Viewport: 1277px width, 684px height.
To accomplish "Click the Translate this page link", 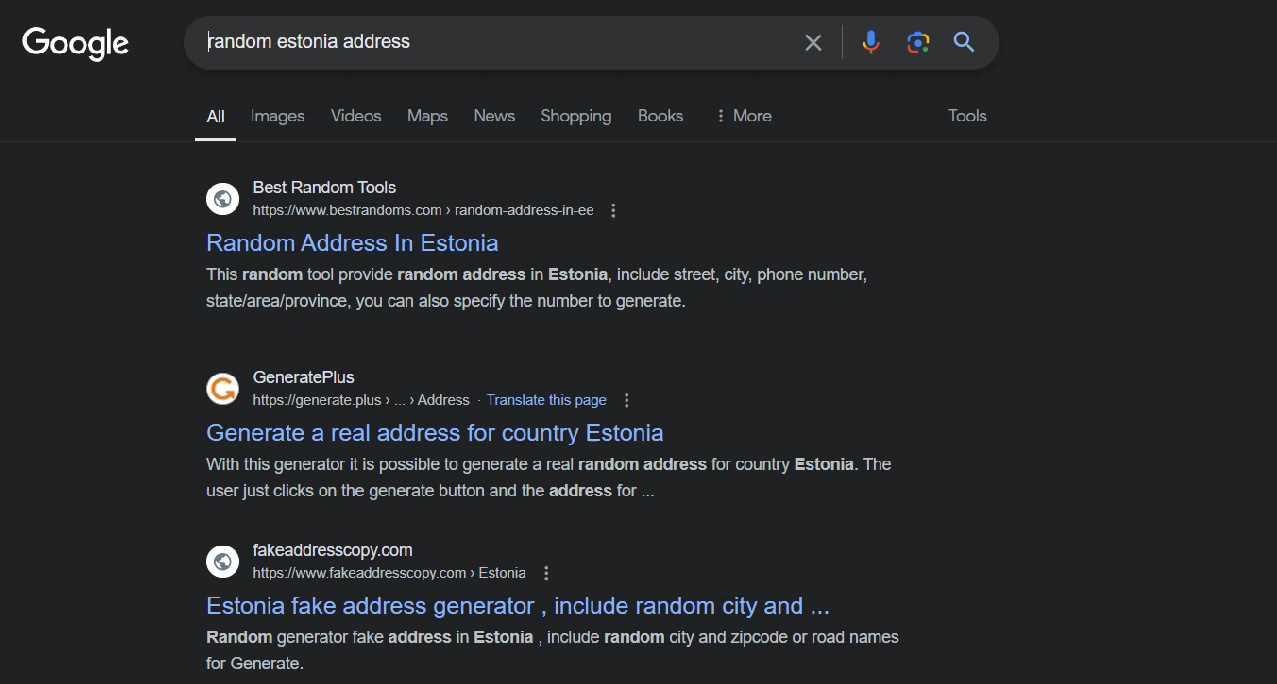I will coord(547,400).
